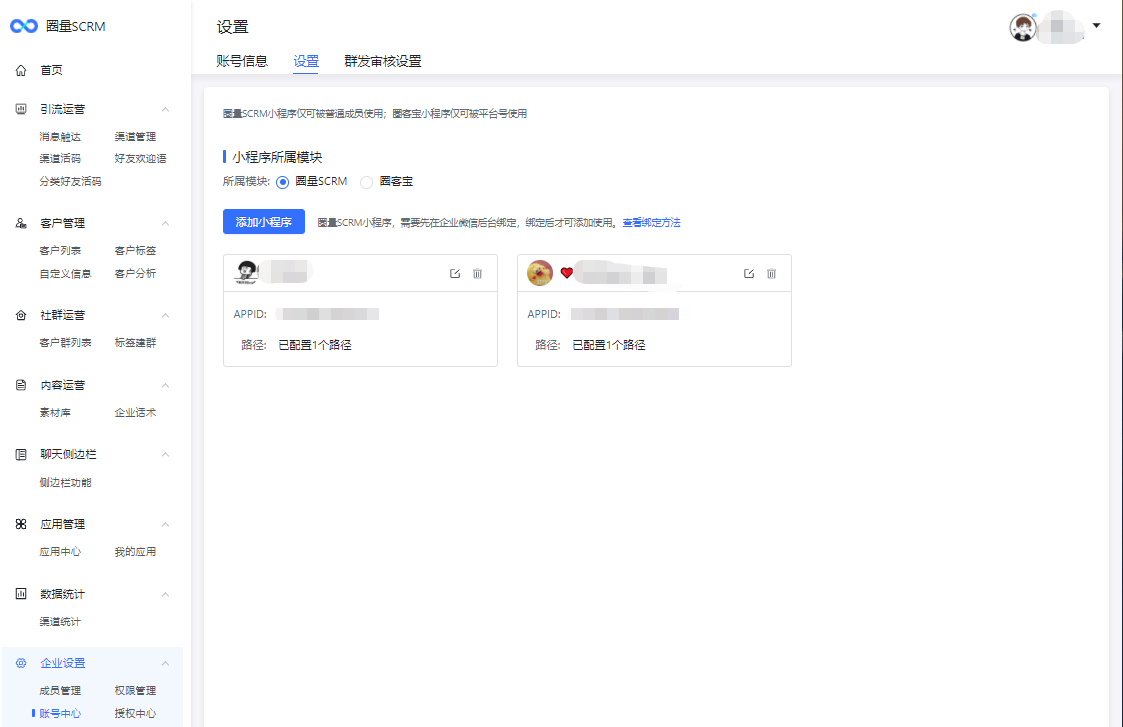This screenshot has width=1123, height=727.
Task: Select the 圈客宝 radio button
Action: point(366,182)
